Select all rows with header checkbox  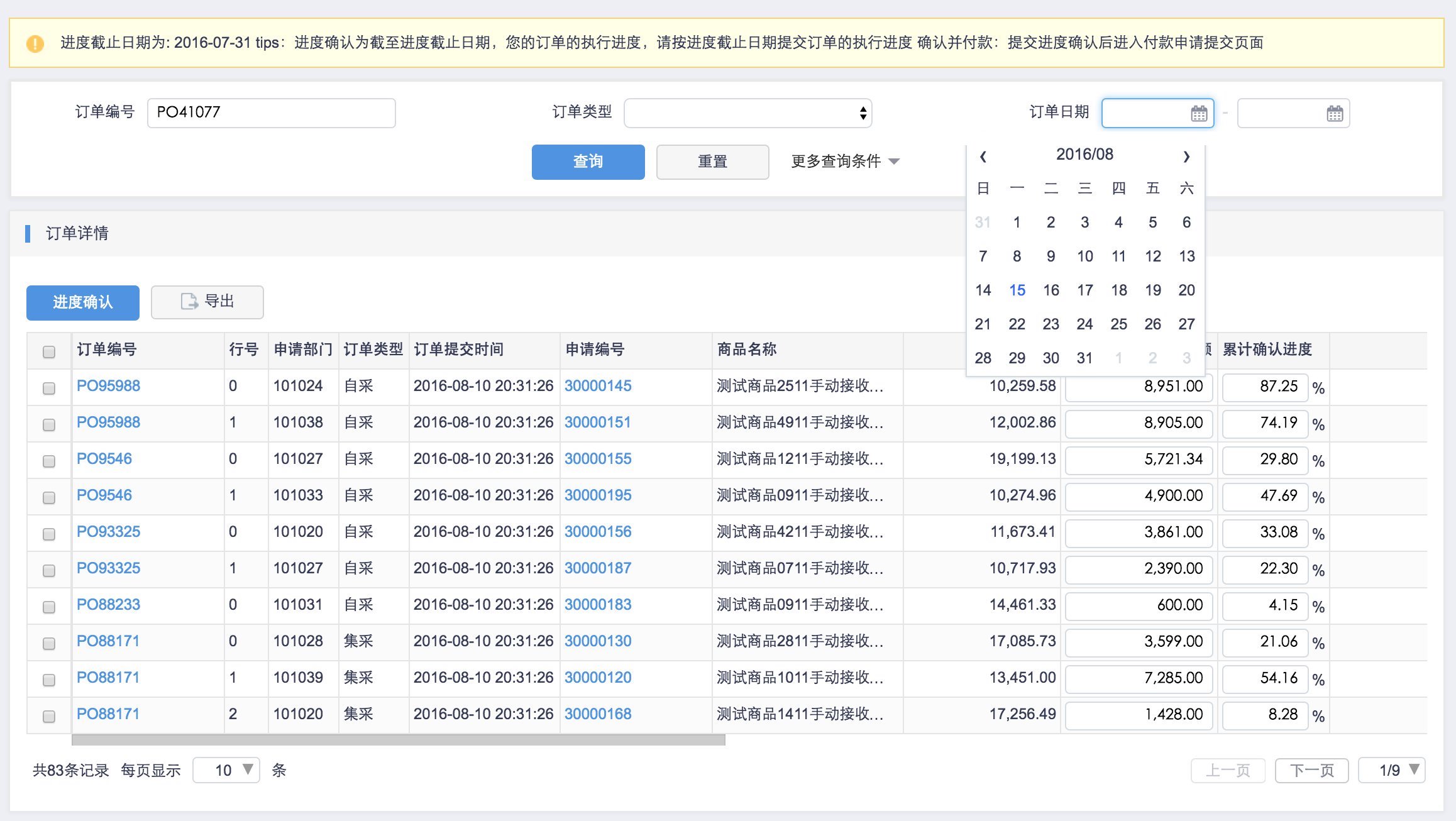pyautogui.click(x=49, y=351)
